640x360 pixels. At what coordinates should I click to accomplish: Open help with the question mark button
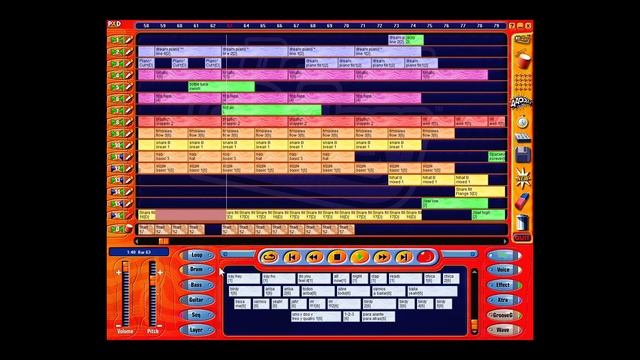[x=511, y=25]
